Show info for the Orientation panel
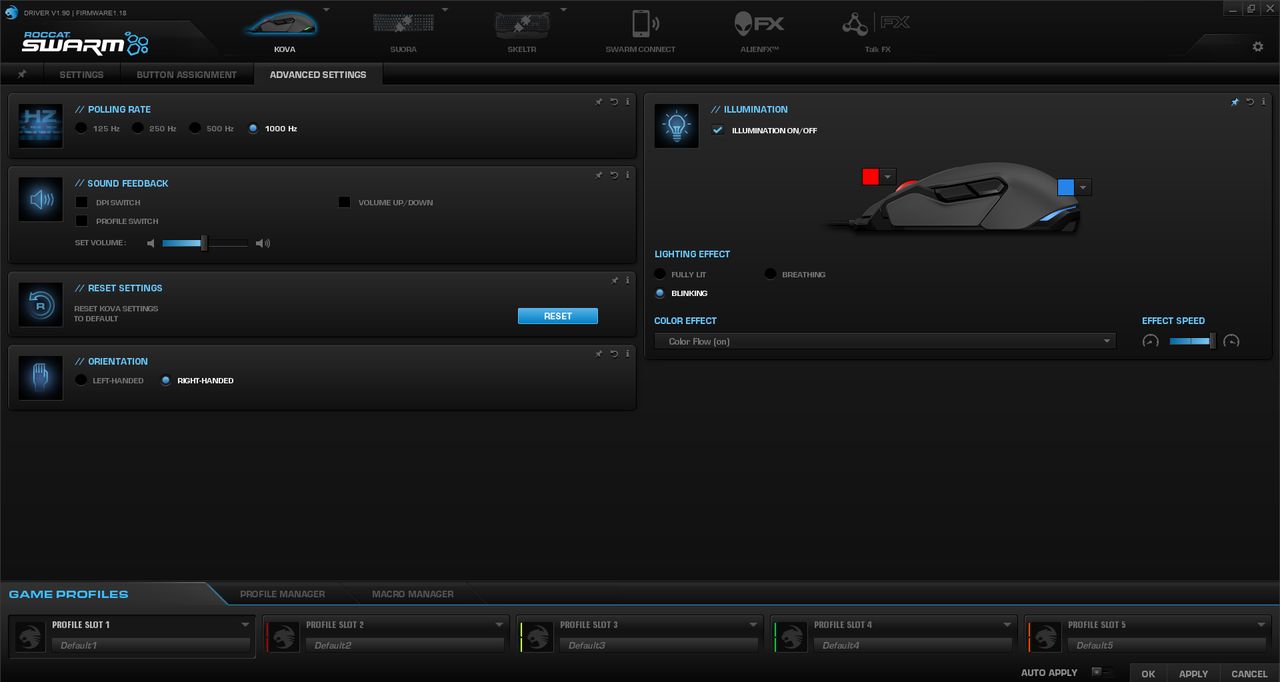Viewport: 1280px width, 682px height. [628, 353]
